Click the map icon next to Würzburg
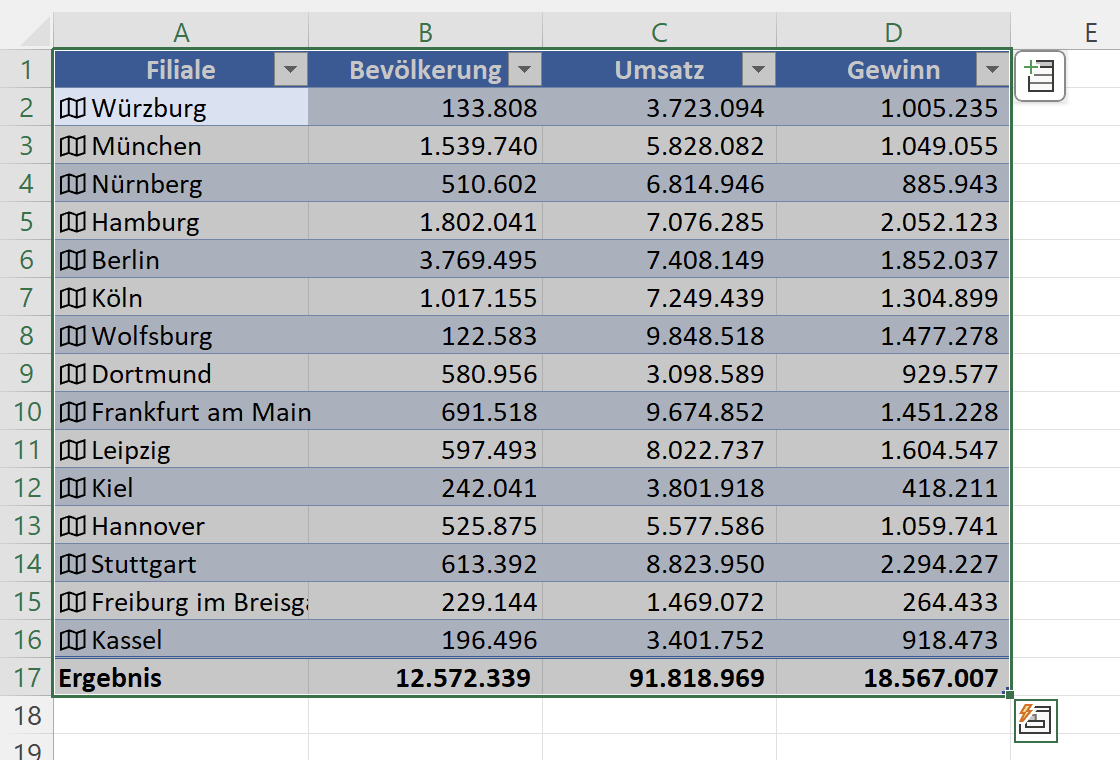This screenshot has width=1120, height=760. (72, 108)
